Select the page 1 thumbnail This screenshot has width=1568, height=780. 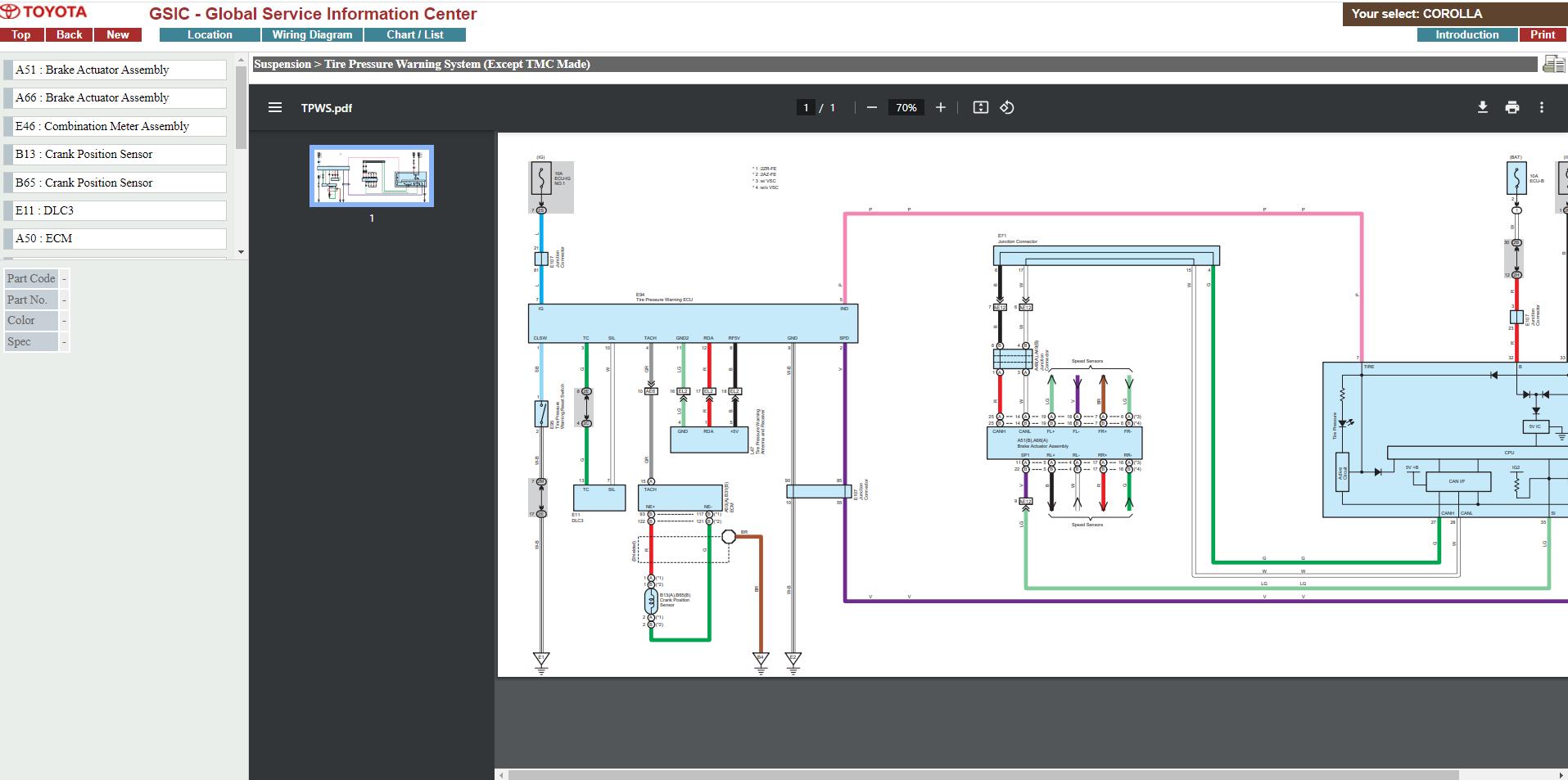(372, 176)
